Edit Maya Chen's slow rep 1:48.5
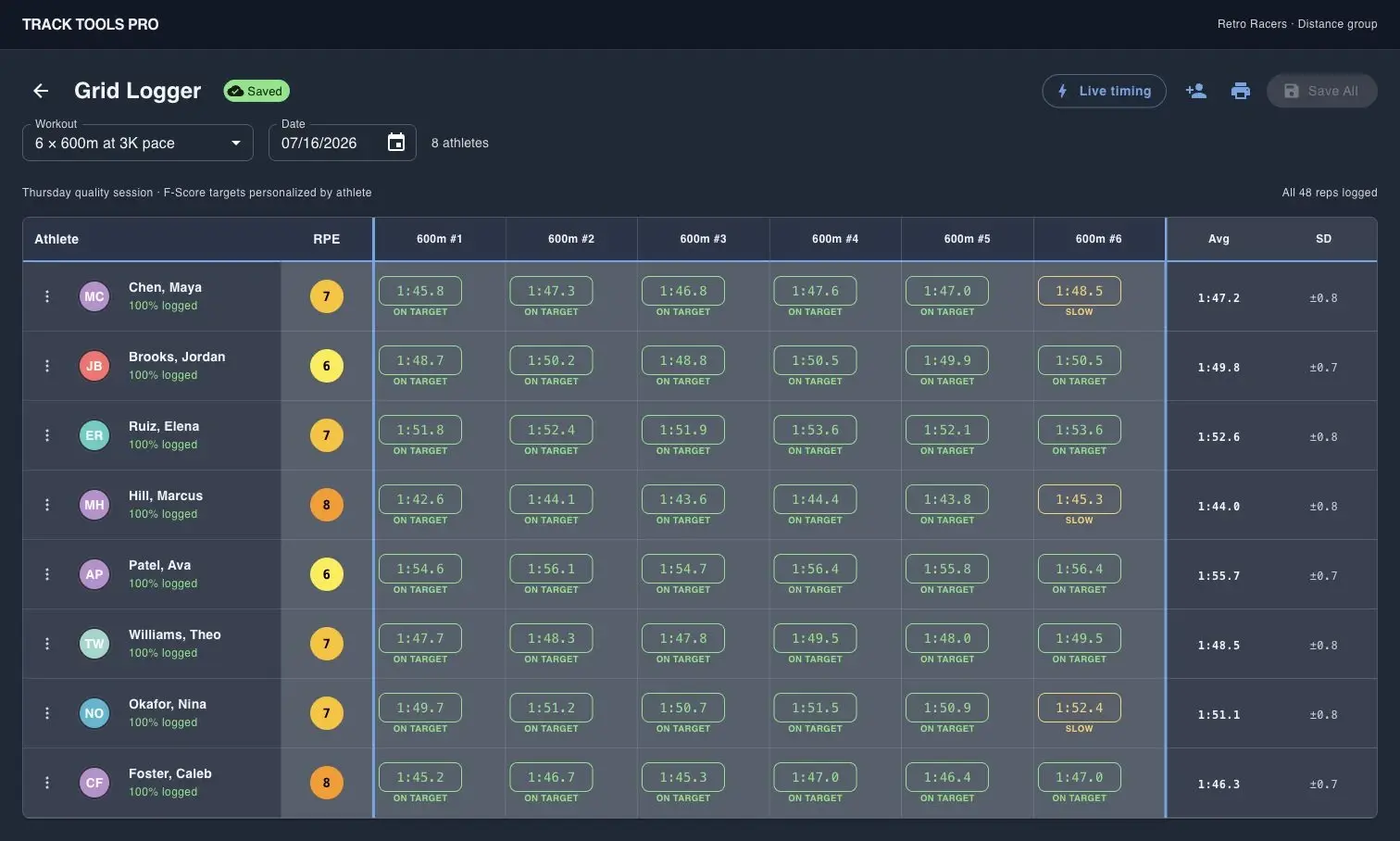1400x841 pixels. (x=1080, y=291)
